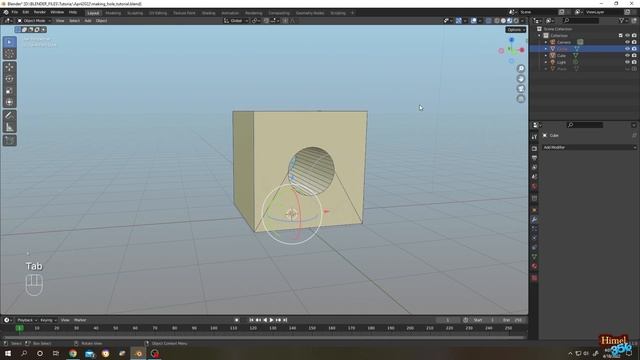The width and height of the screenshot is (640, 360).
Task: Switch to the Modeling workspace tab
Action: click(113, 13)
